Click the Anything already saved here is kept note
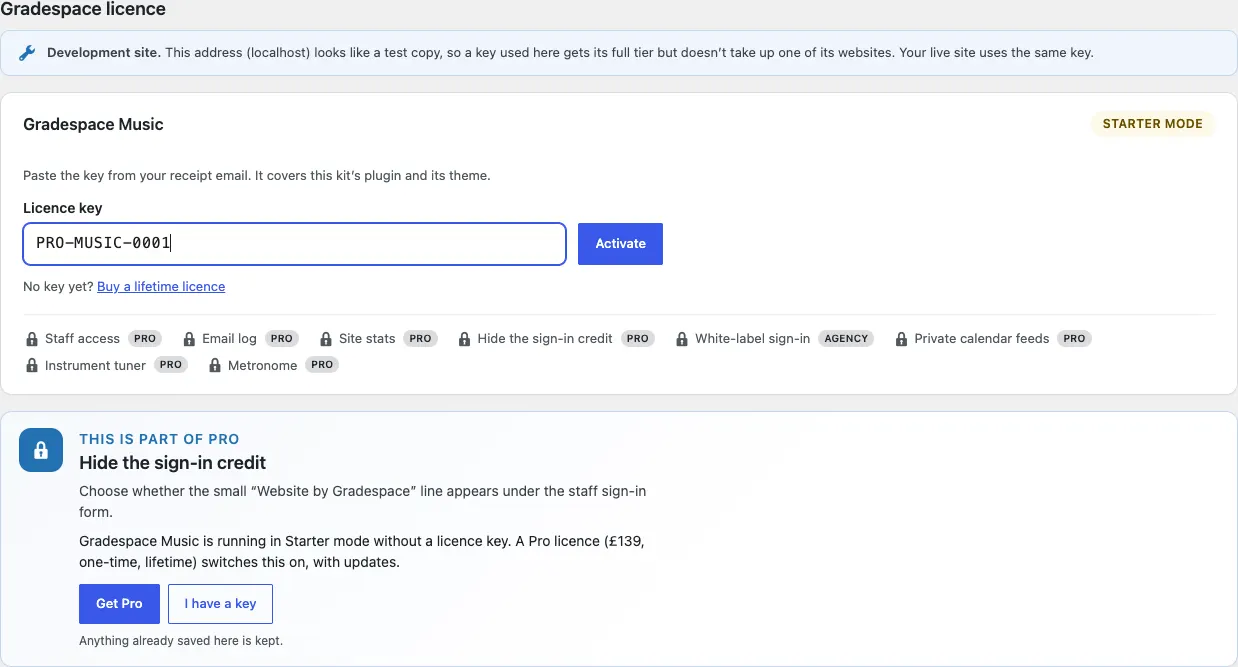 pyautogui.click(x=181, y=641)
